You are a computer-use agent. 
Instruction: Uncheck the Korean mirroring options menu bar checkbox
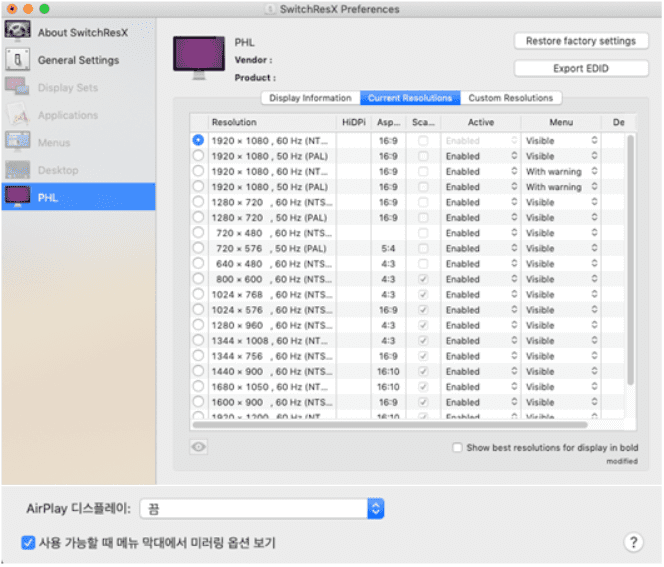(x=28, y=542)
